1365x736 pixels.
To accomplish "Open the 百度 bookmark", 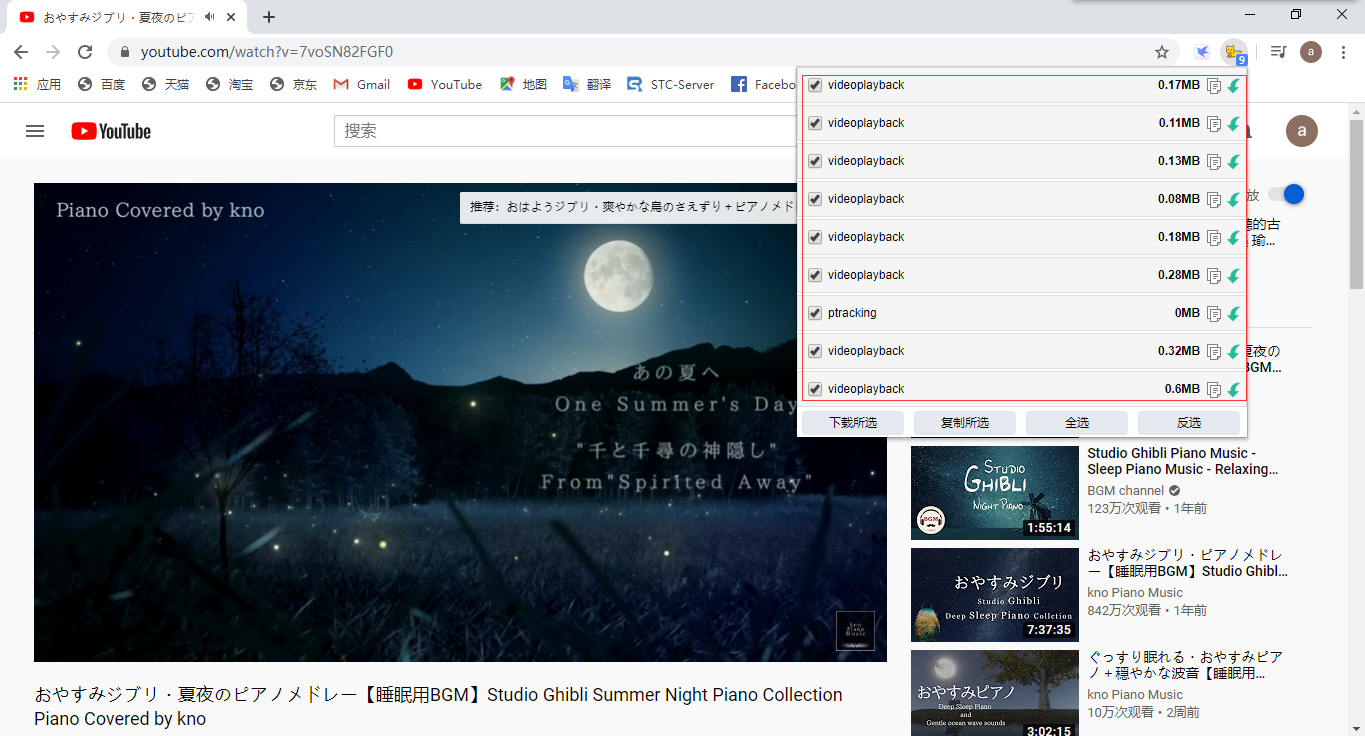I will (x=101, y=85).
